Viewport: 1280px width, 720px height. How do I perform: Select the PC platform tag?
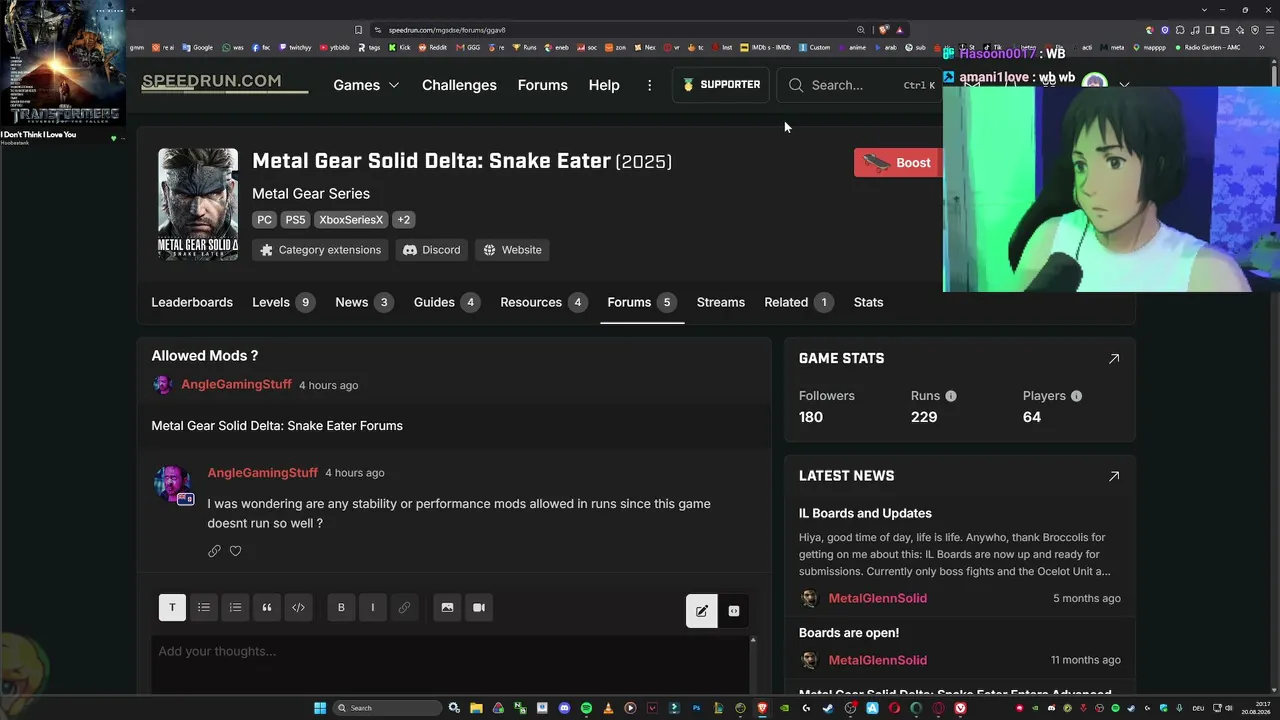pos(264,220)
